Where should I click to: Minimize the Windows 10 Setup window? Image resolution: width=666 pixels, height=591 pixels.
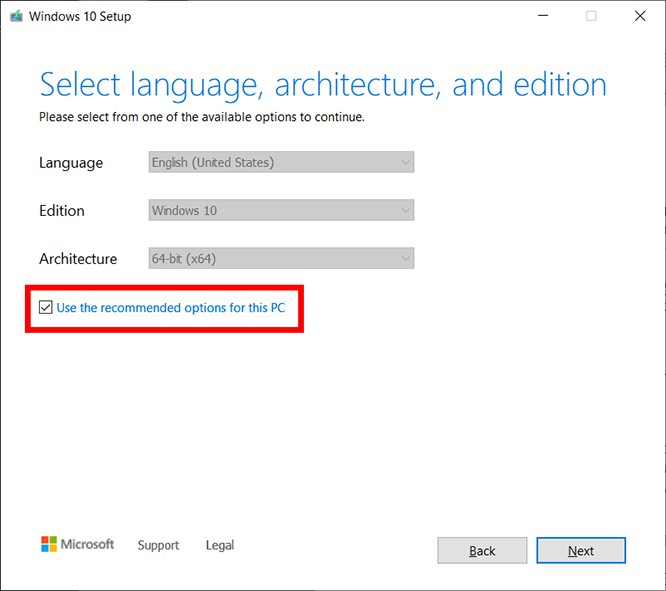click(543, 16)
